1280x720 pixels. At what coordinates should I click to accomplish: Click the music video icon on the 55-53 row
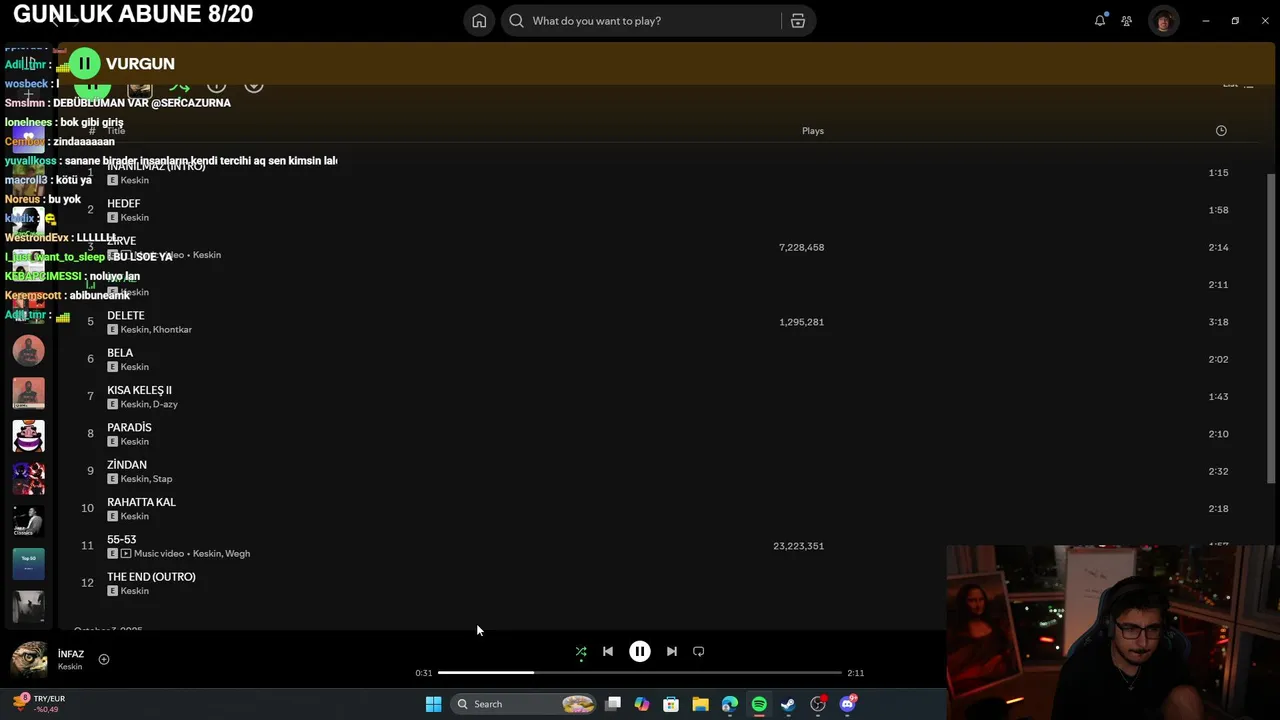[x=126, y=554]
